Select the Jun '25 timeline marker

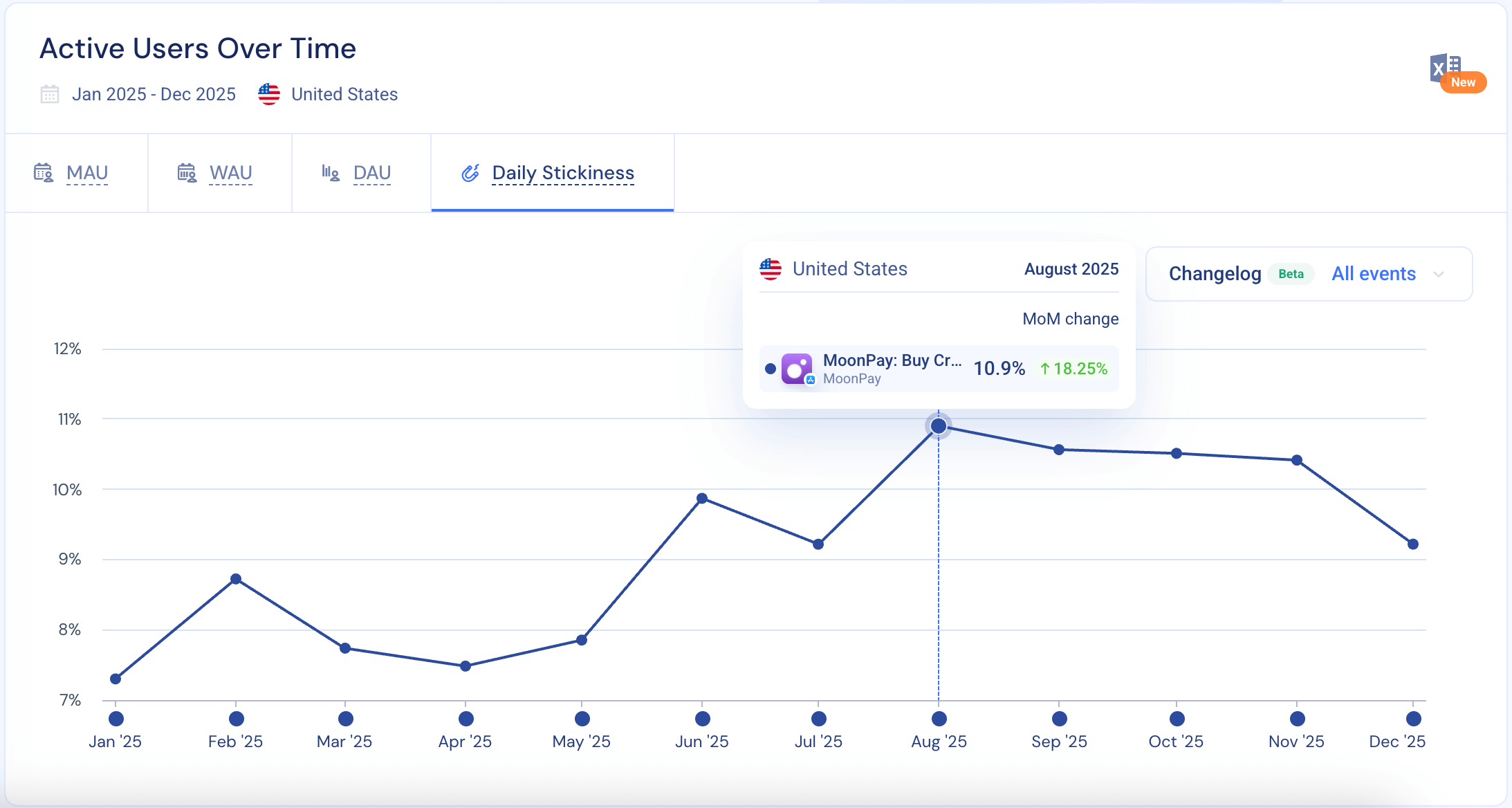[703, 719]
